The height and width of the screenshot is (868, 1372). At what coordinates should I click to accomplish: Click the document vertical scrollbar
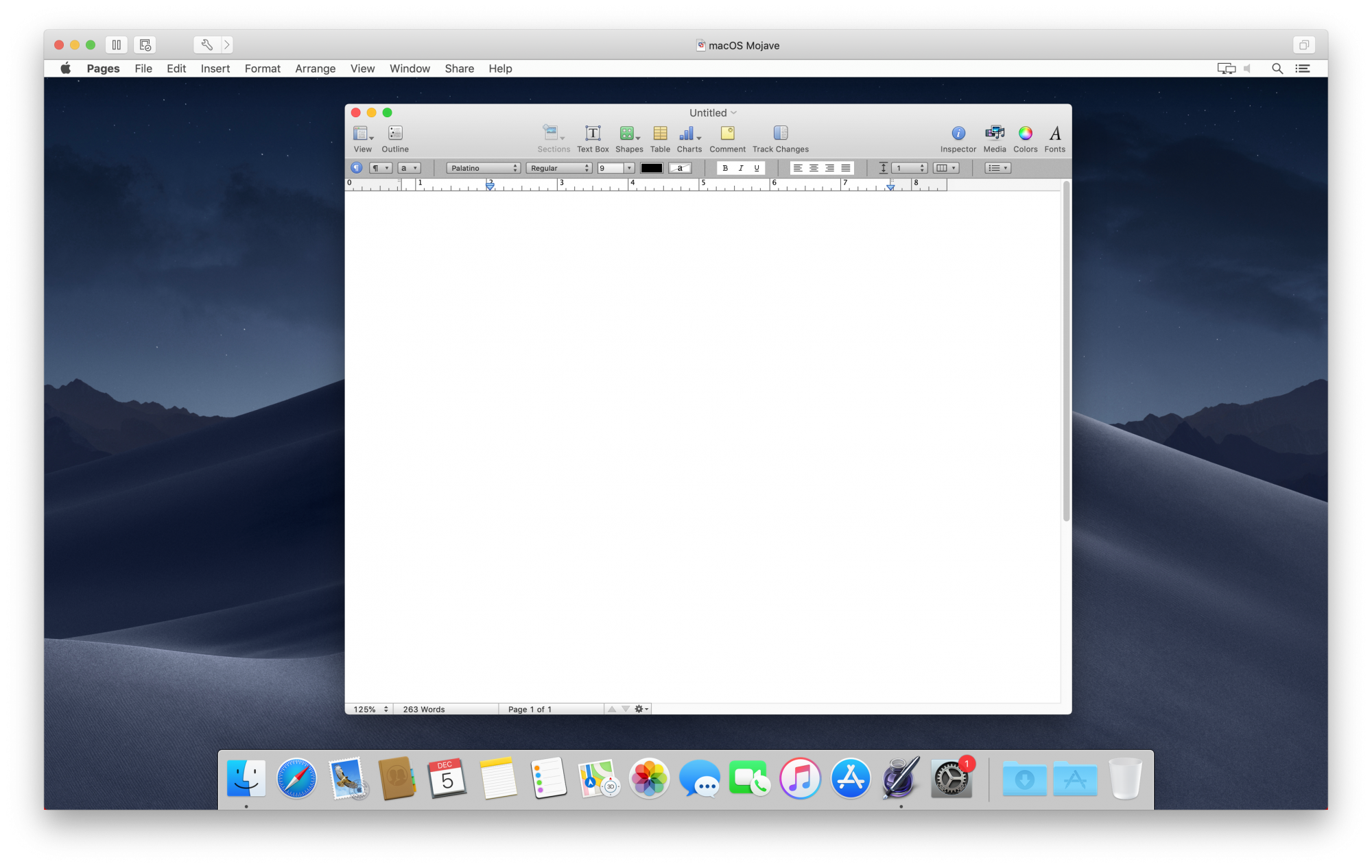[1066, 351]
